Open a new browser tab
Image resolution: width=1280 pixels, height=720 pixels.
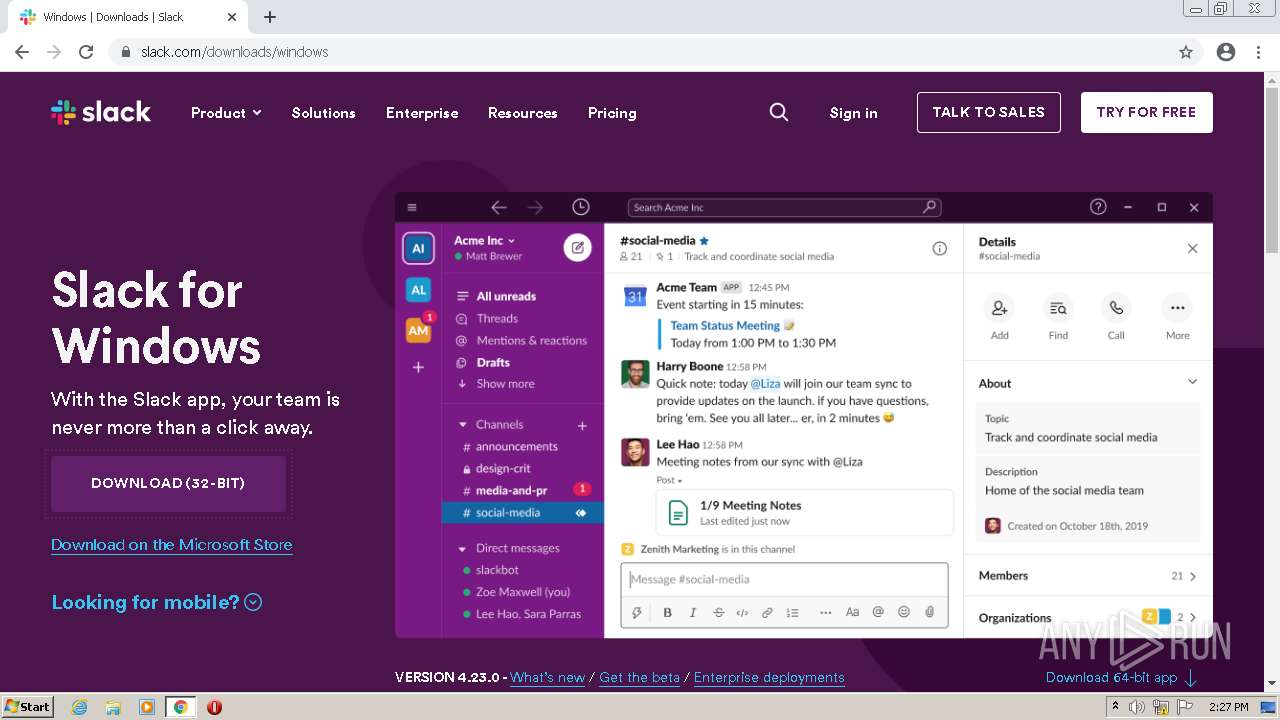pos(270,17)
